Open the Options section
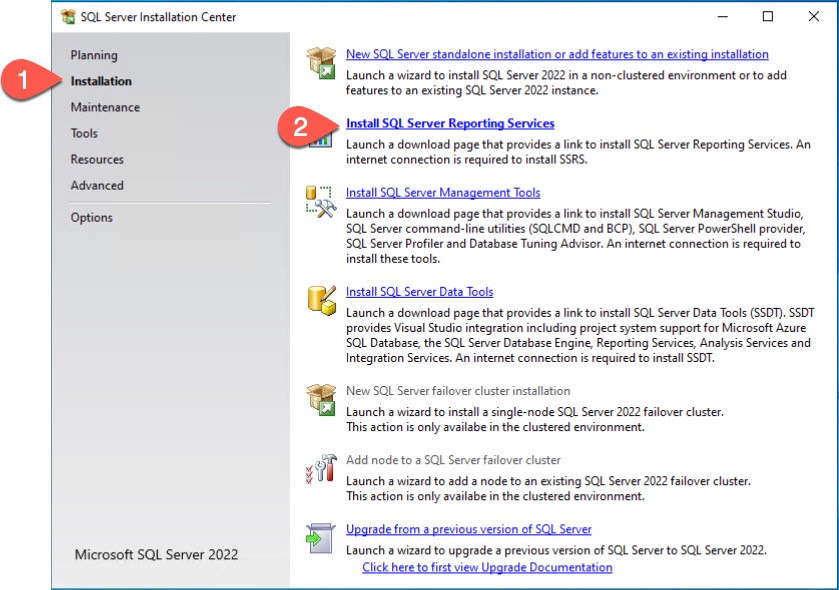The width and height of the screenshot is (839, 590). coord(91,217)
